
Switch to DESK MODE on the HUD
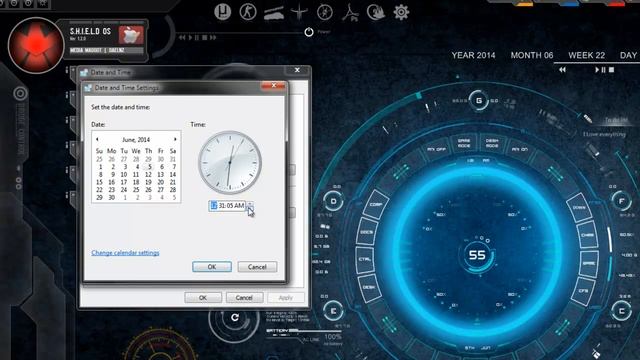(492, 143)
